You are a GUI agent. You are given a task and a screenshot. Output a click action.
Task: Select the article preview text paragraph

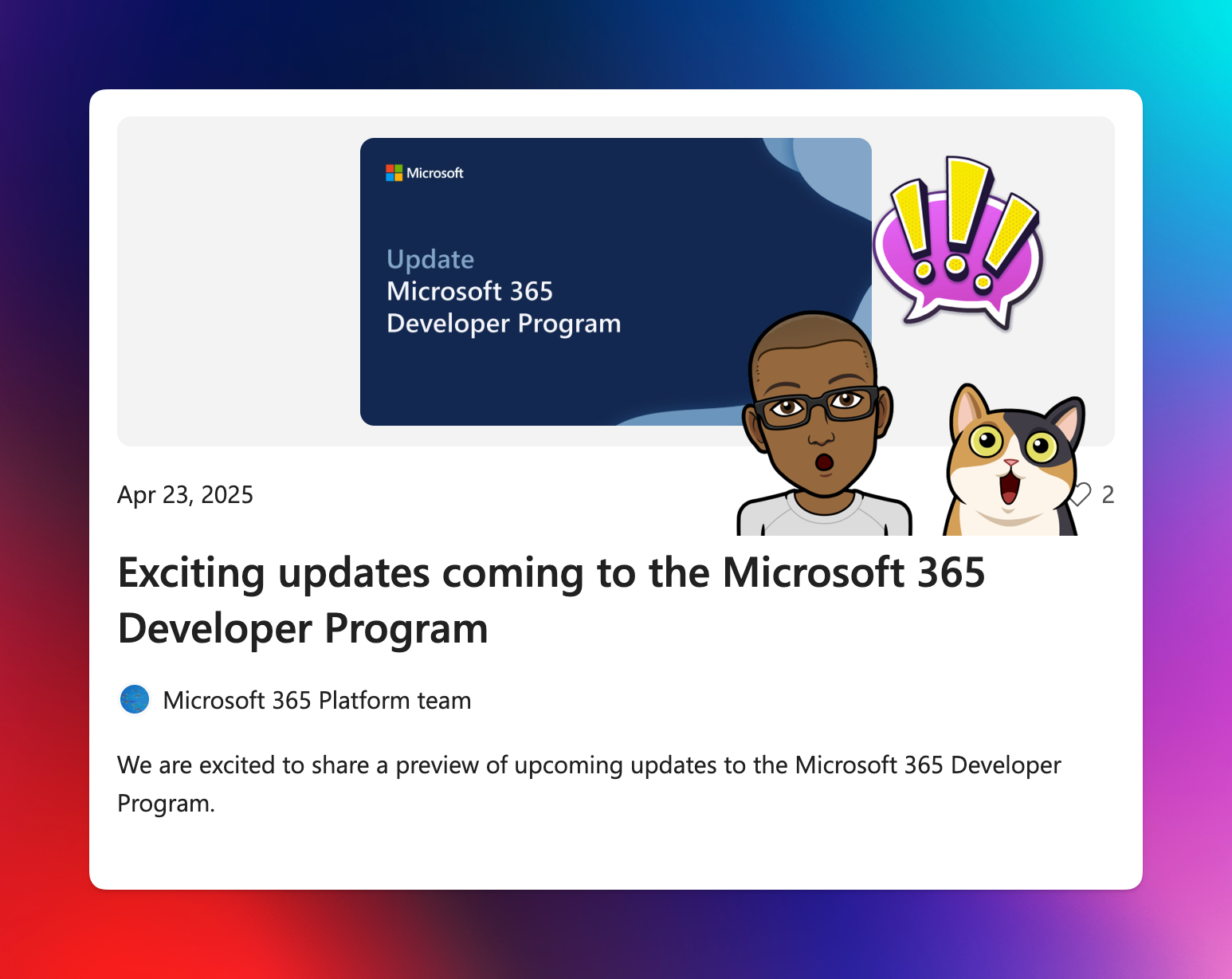point(588,783)
